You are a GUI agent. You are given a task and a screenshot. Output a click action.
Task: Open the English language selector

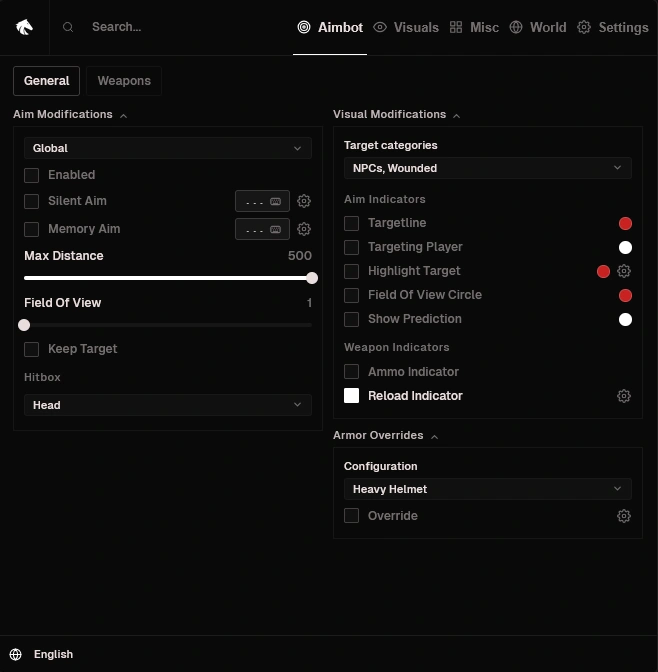[53, 654]
